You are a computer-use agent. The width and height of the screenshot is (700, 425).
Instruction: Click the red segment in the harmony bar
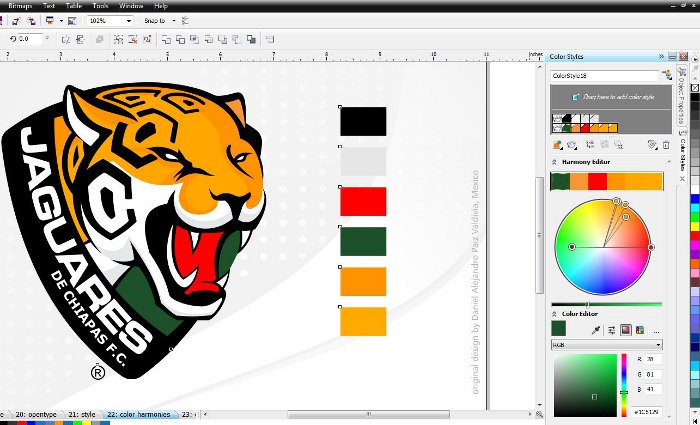pyautogui.click(x=597, y=181)
